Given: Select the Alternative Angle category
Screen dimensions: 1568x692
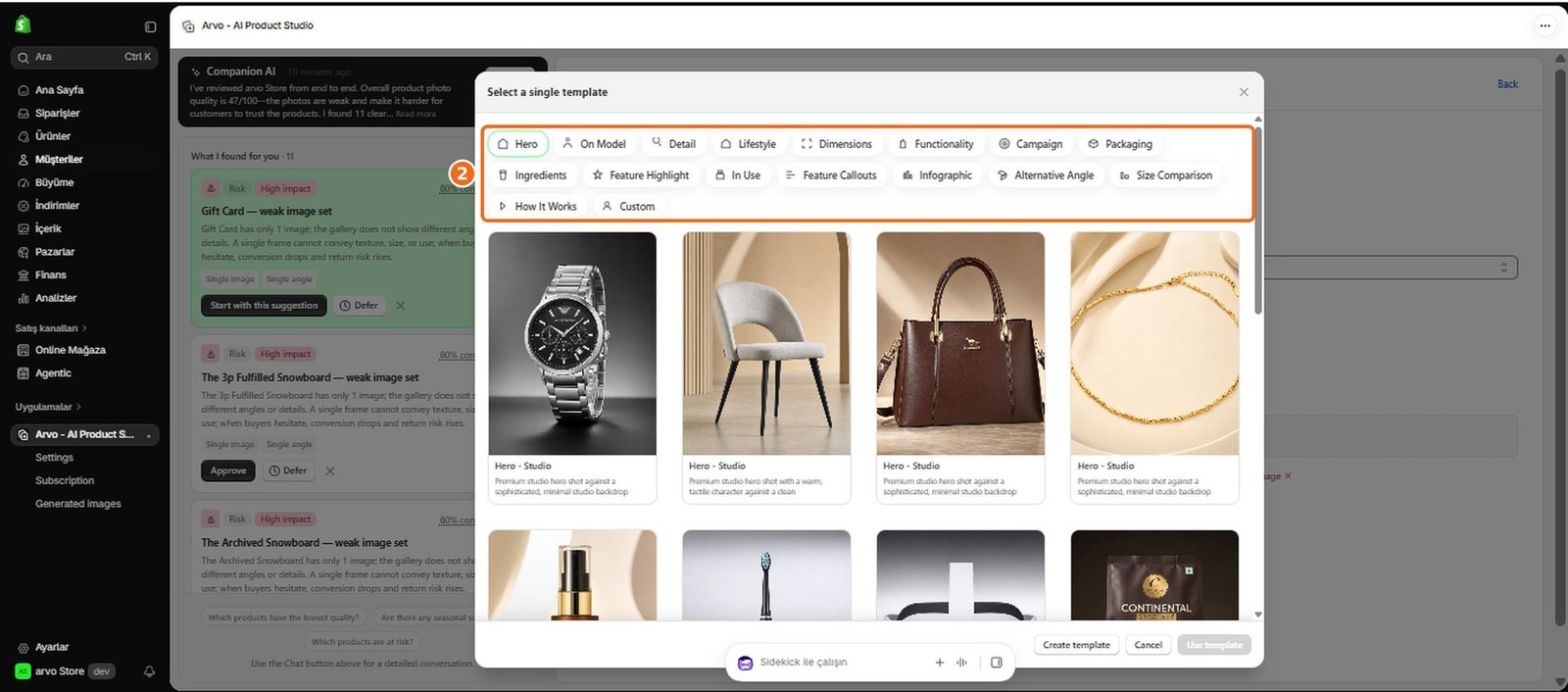Looking at the screenshot, I should click(x=1045, y=175).
